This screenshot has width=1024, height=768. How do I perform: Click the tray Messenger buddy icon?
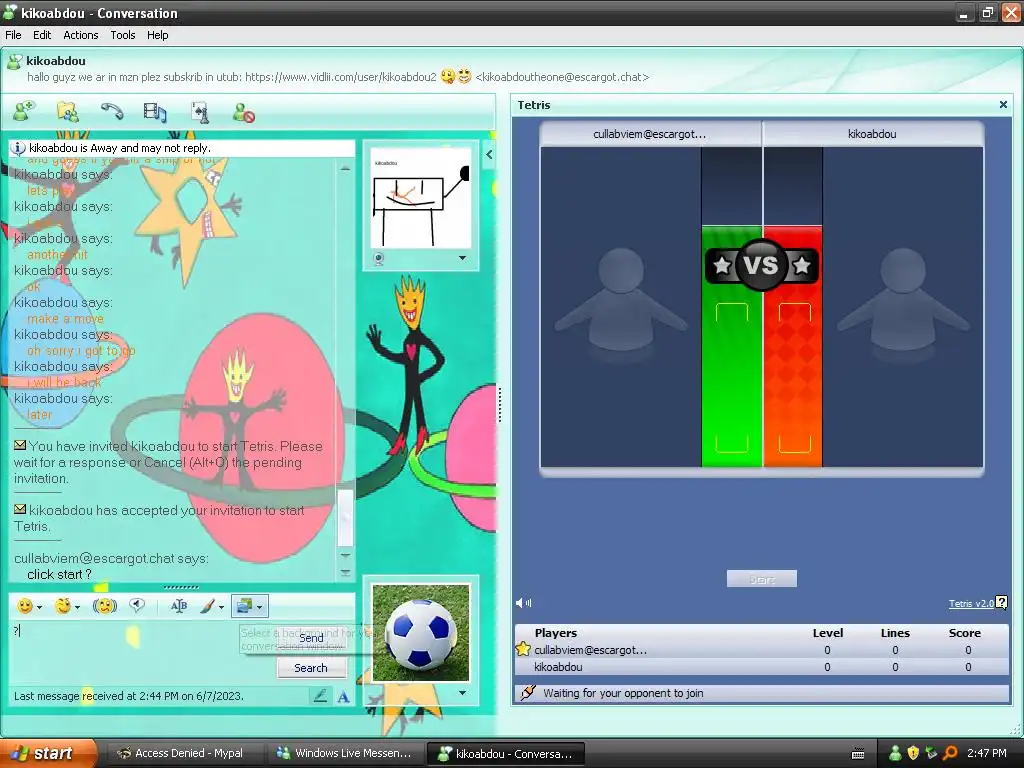895,753
